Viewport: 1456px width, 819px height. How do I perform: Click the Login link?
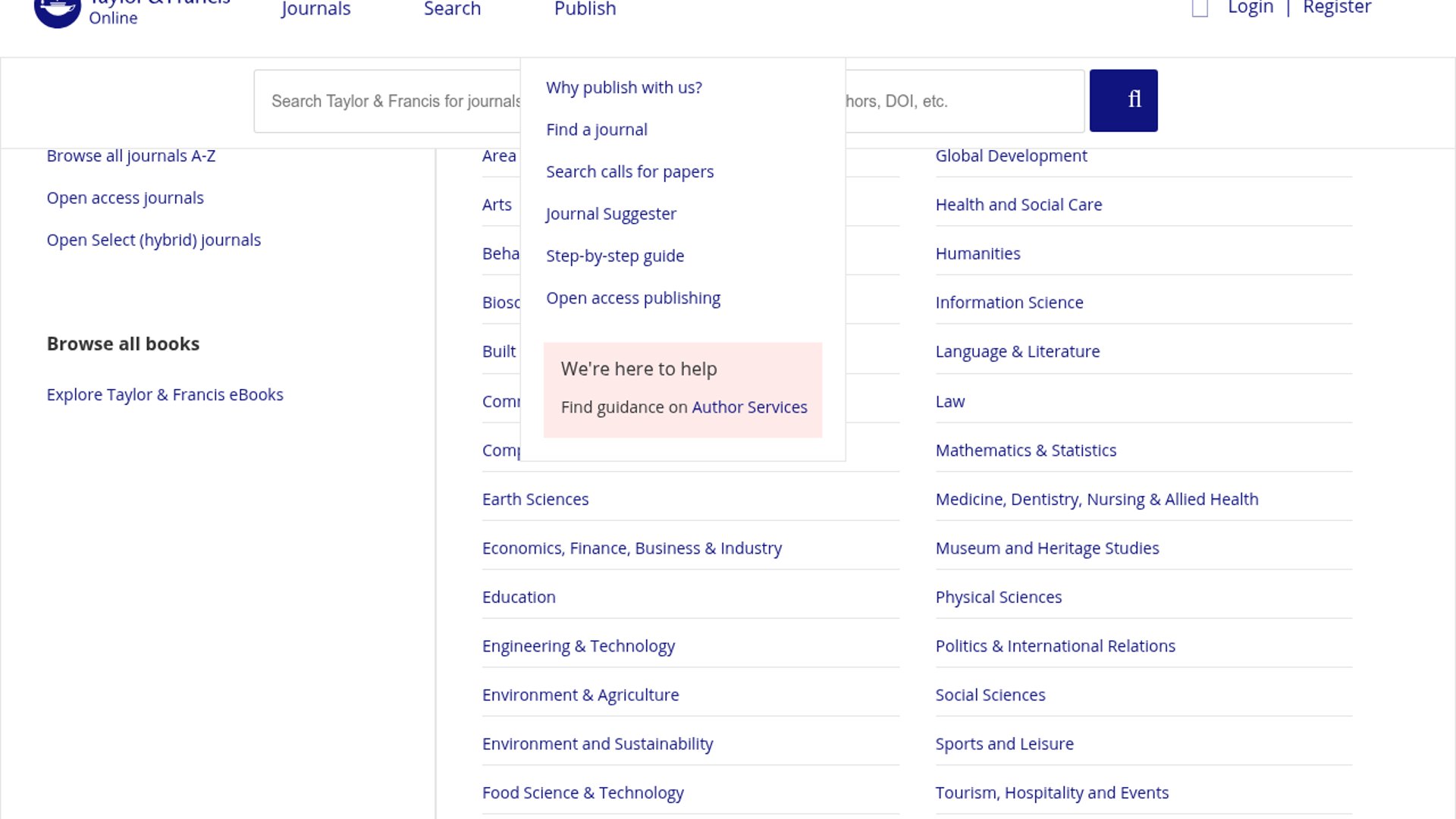pos(1250,8)
